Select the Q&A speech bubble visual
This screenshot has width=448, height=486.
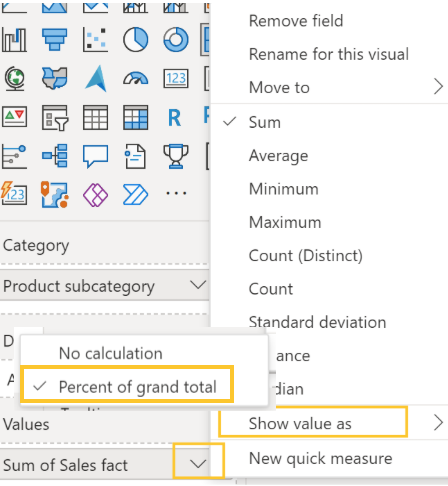(95, 156)
